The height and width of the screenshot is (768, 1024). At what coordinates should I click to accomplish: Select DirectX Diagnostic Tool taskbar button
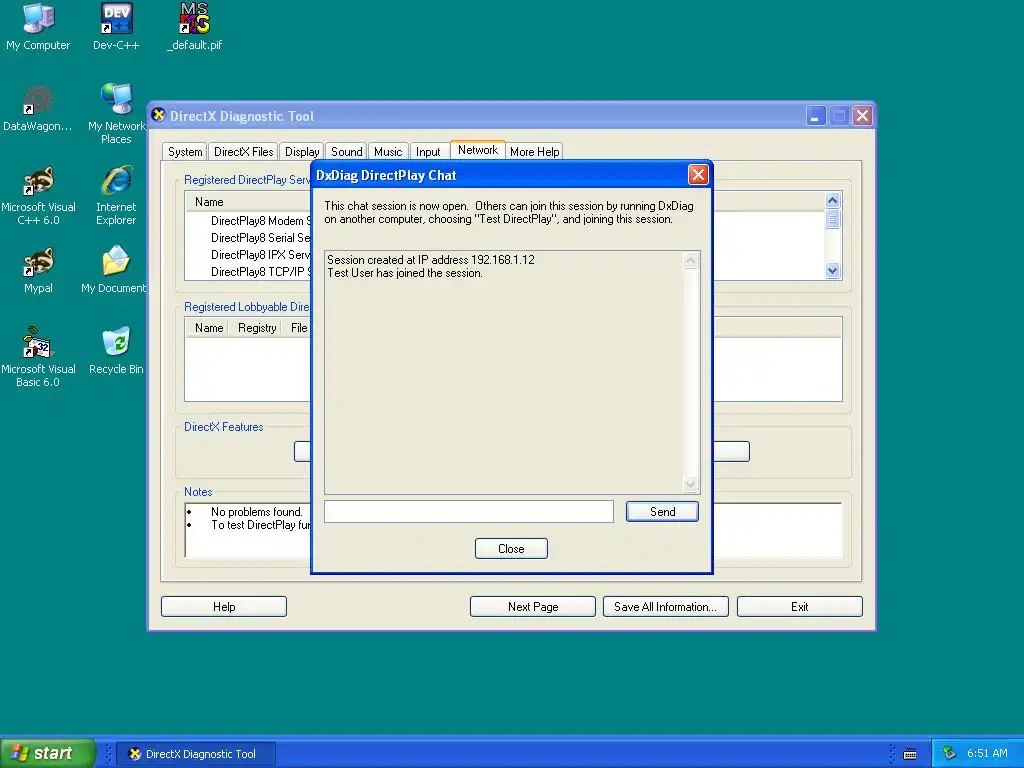coord(196,754)
